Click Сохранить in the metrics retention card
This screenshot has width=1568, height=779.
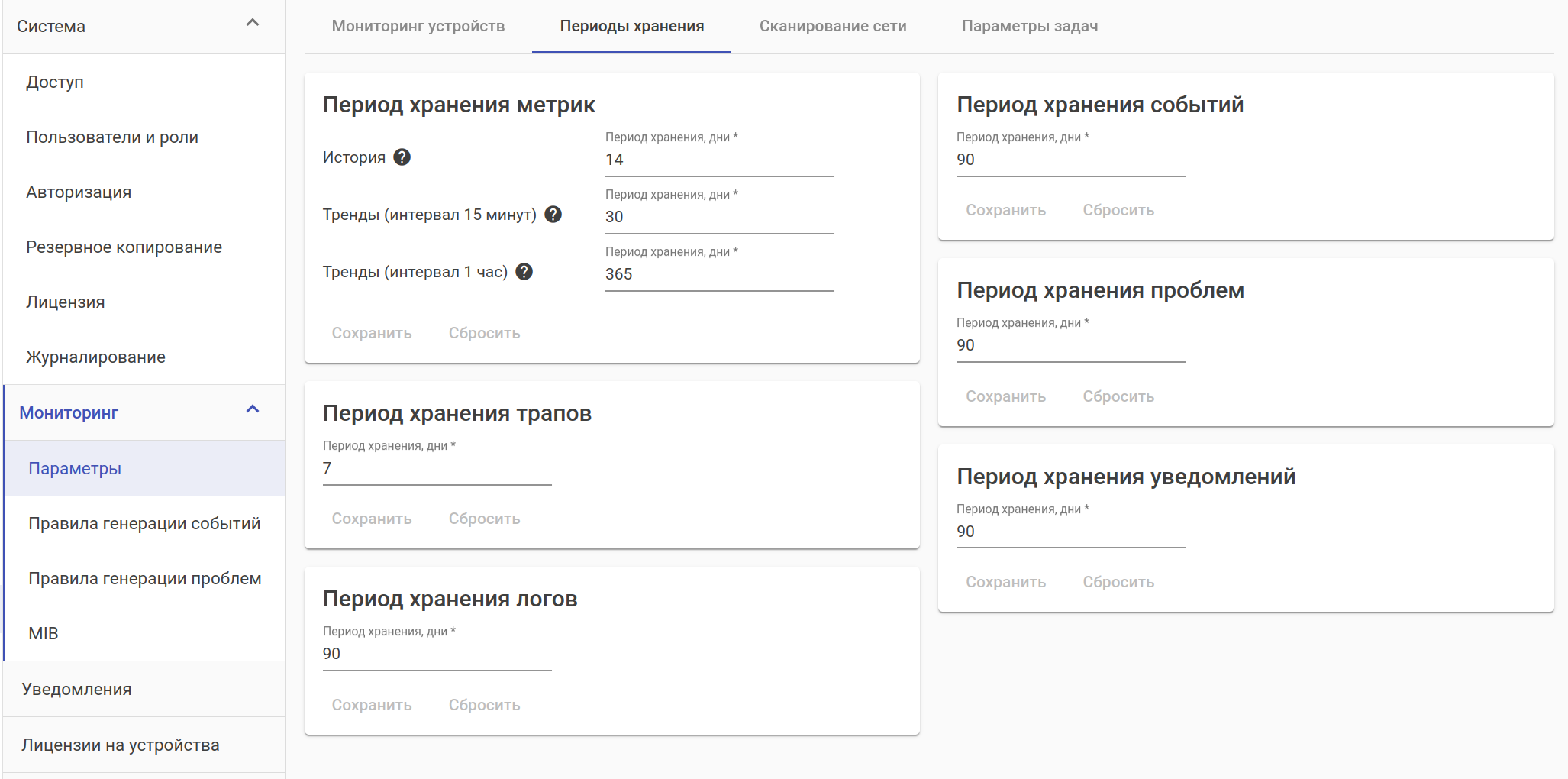(x=372, y=333)
